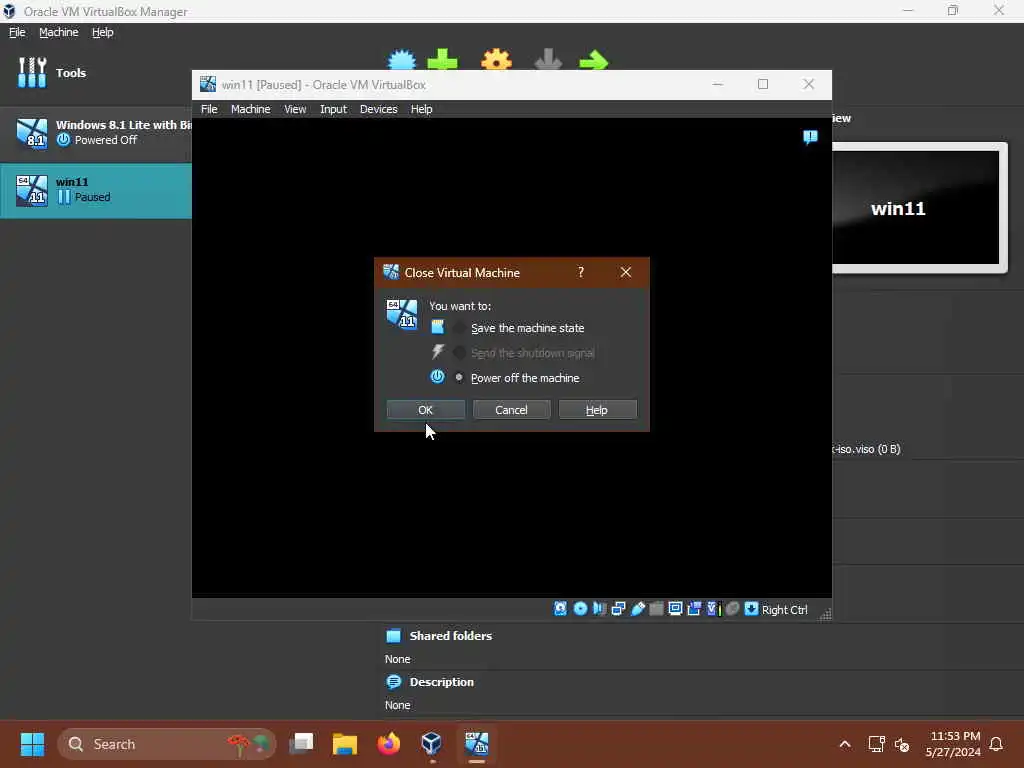Switch to VirtualBox Manager taskbar icon
Screen dimensions: 1024x768
pos(432,744)
